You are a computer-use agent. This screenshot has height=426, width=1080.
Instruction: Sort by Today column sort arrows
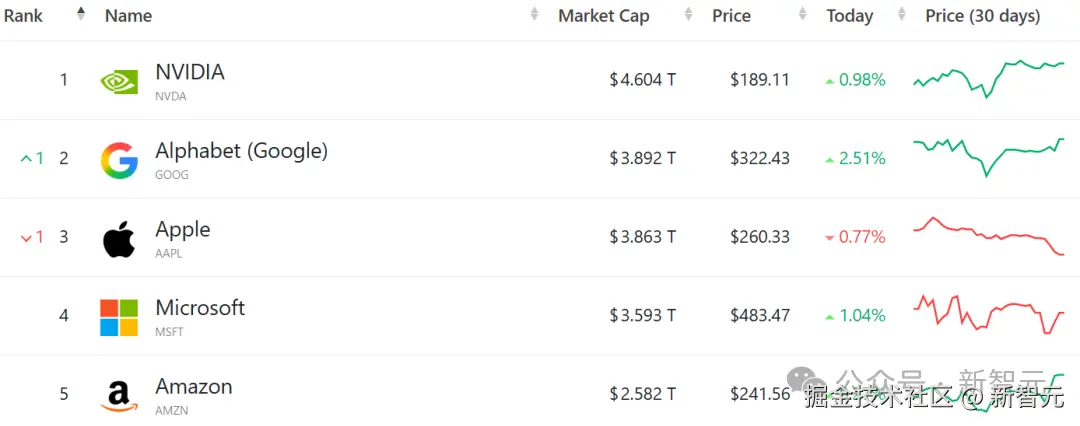pyautogui.click(x=902, y=15)
